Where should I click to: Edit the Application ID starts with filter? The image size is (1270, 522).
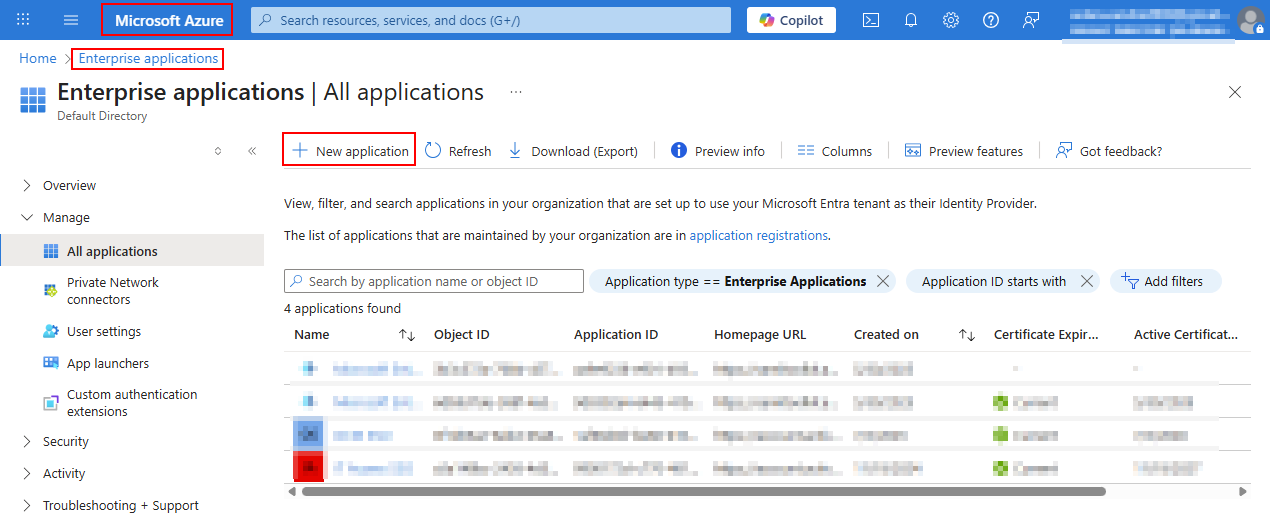994,282
